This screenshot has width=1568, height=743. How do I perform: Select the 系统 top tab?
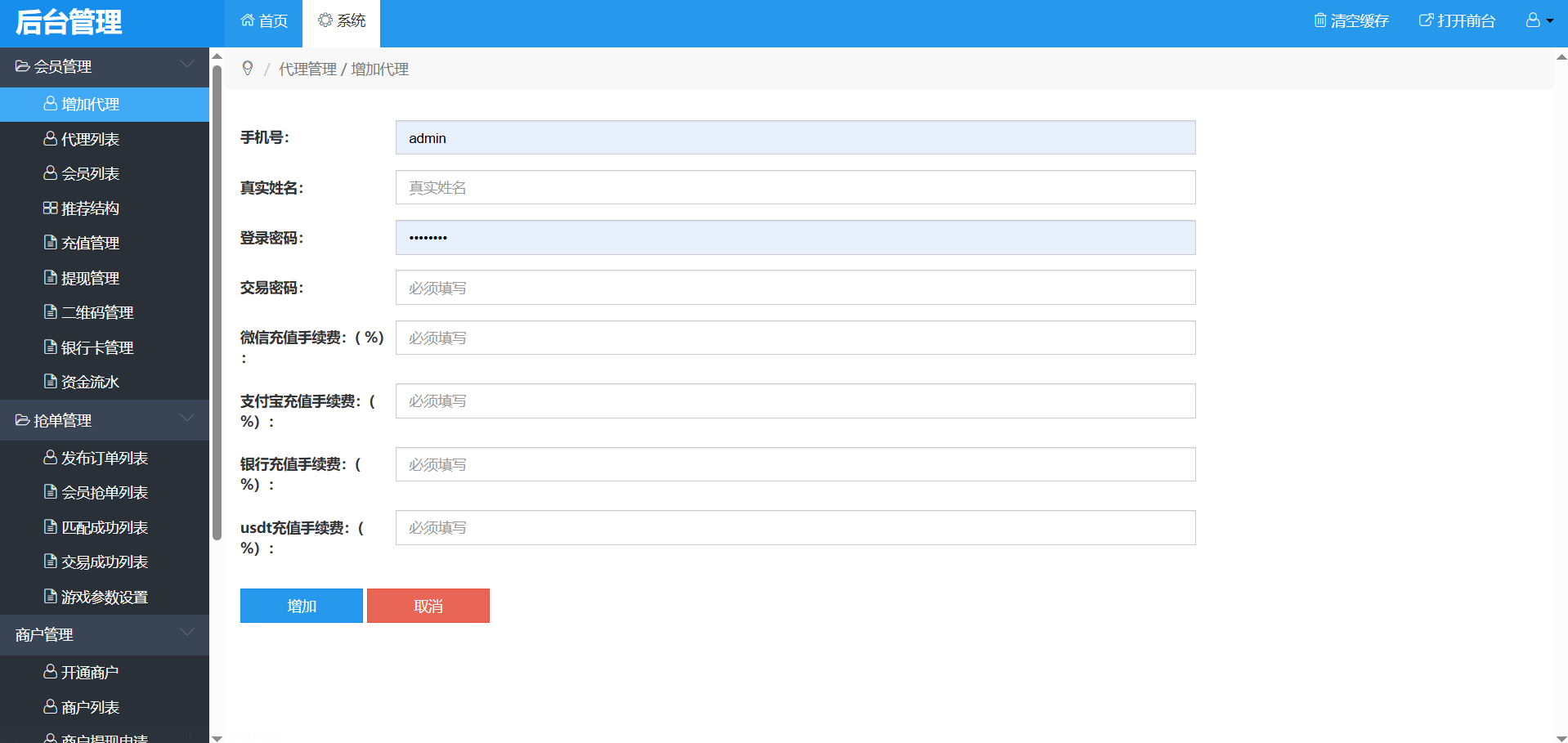click(342, 21)
